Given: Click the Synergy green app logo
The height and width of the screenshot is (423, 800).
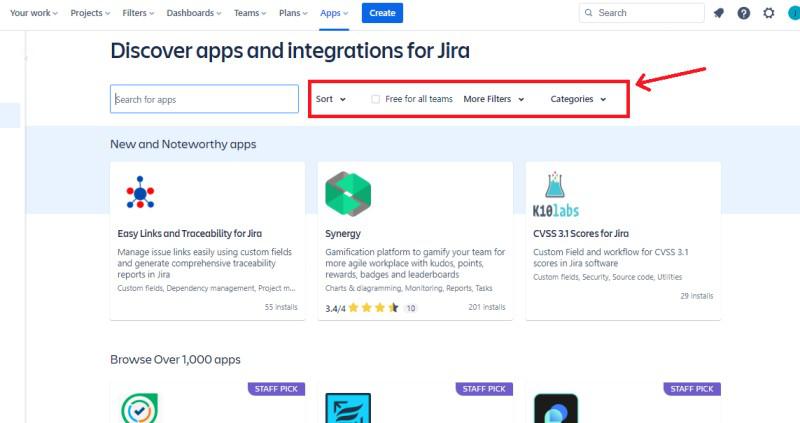Looking at the screenshot, I should tap(348, 194).
